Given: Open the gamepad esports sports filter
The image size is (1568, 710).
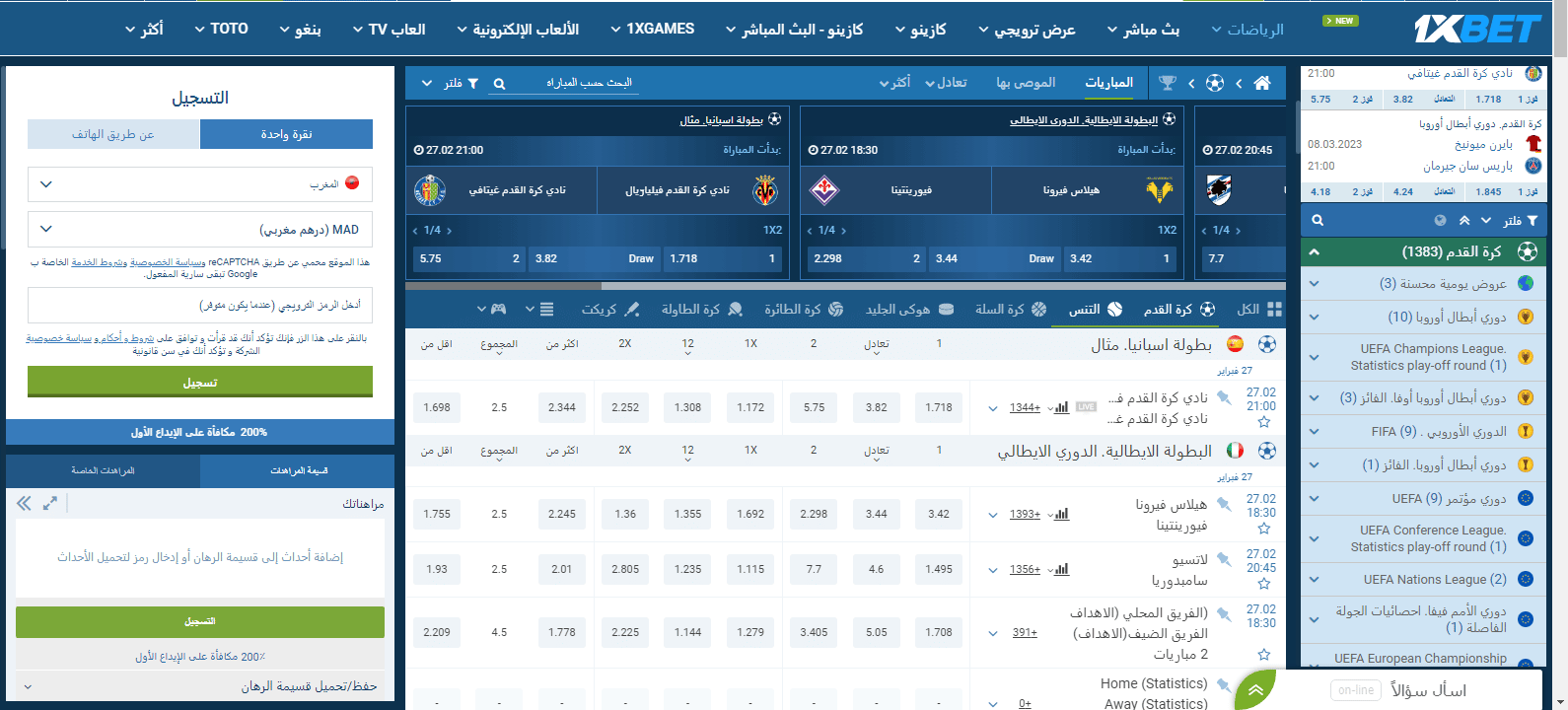Looking at the screenshot, I should point(499,310).
